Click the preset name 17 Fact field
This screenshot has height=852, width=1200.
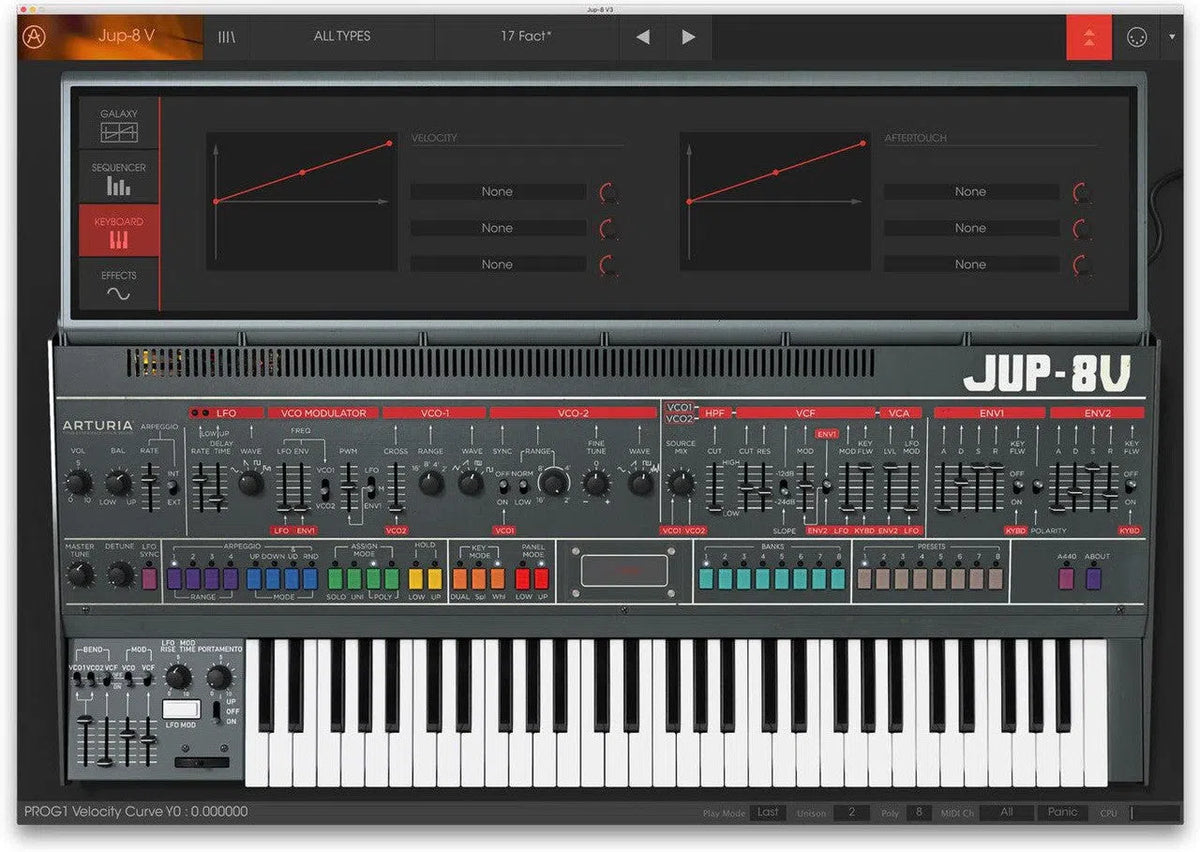pyautogui.click(x=528, y=37)
